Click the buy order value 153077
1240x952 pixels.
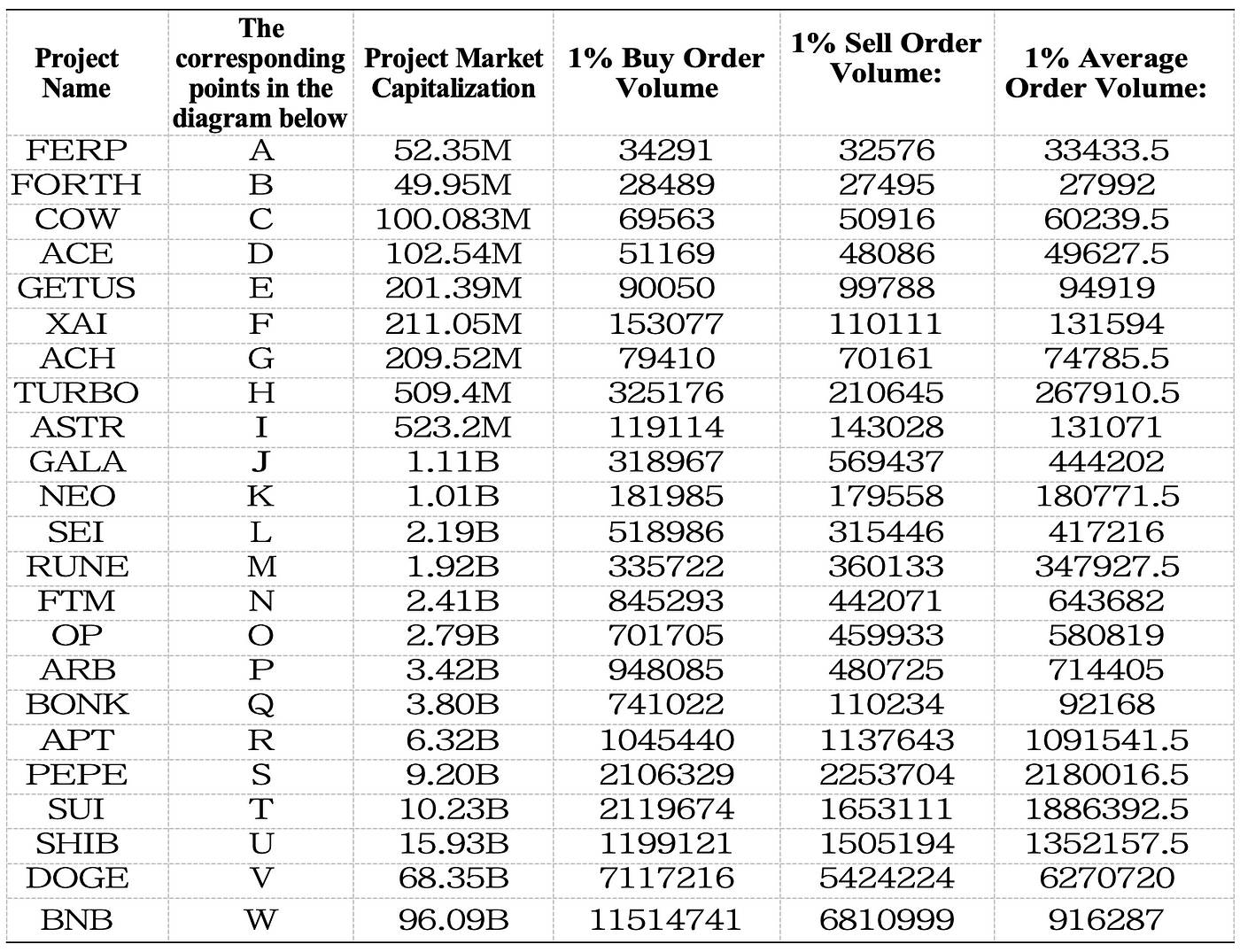tap(666, 324)
